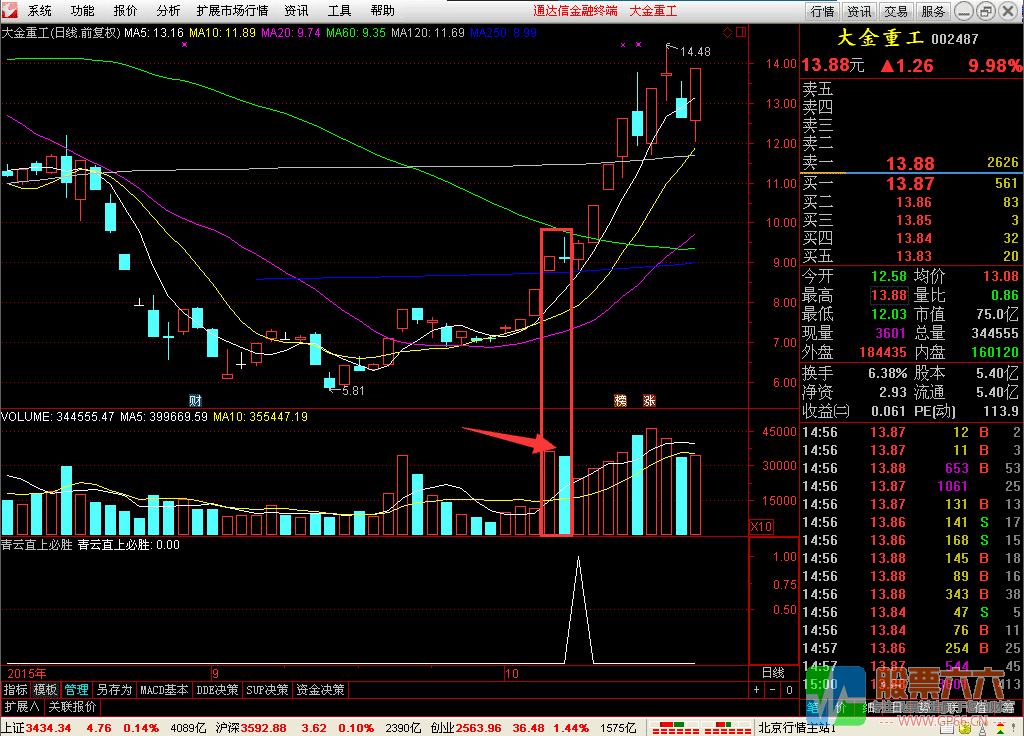Click the 换手 value 6.38%
1024x736 pixels.
(888, 374)
